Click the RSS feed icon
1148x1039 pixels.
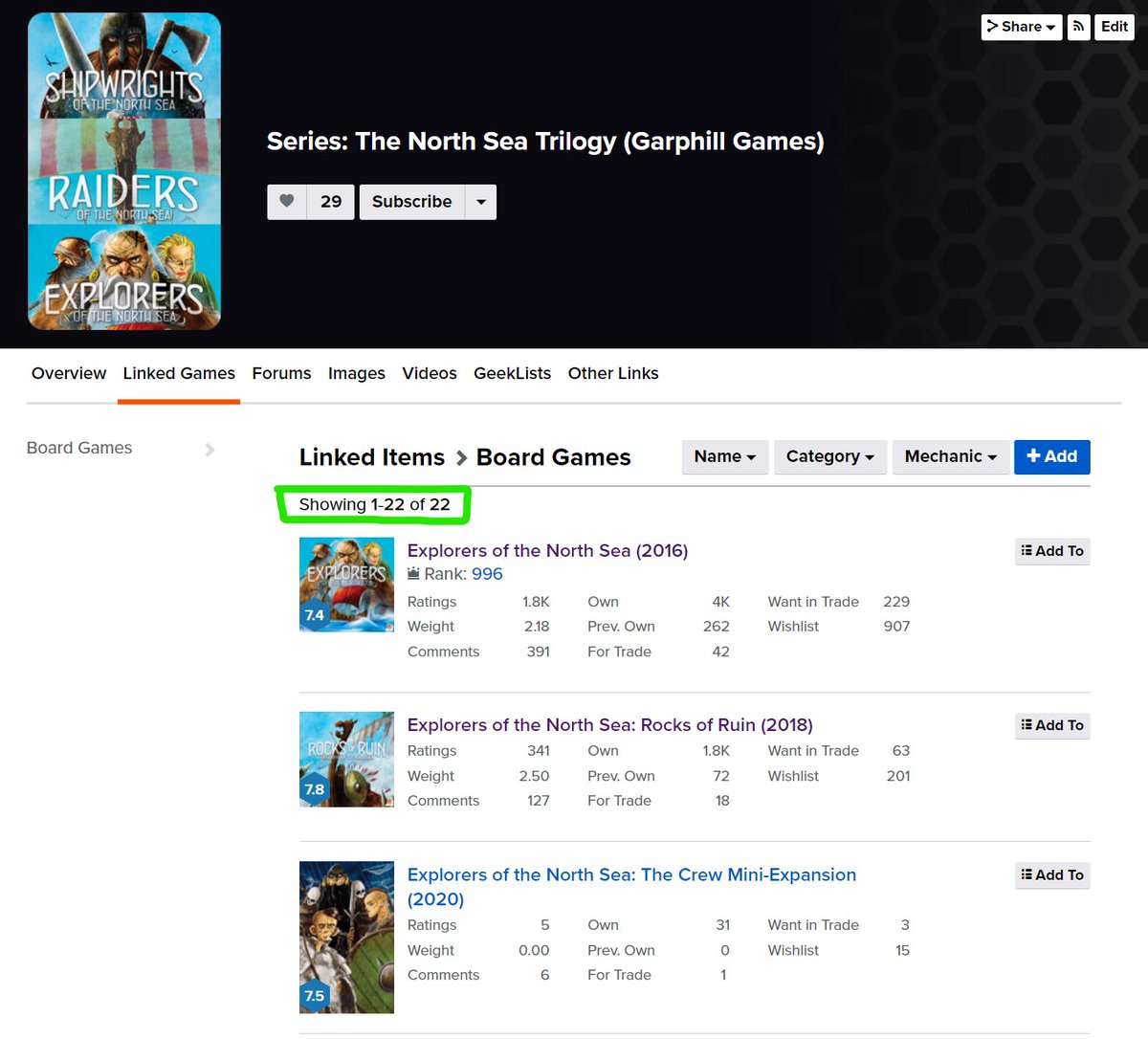point(1078,27)
